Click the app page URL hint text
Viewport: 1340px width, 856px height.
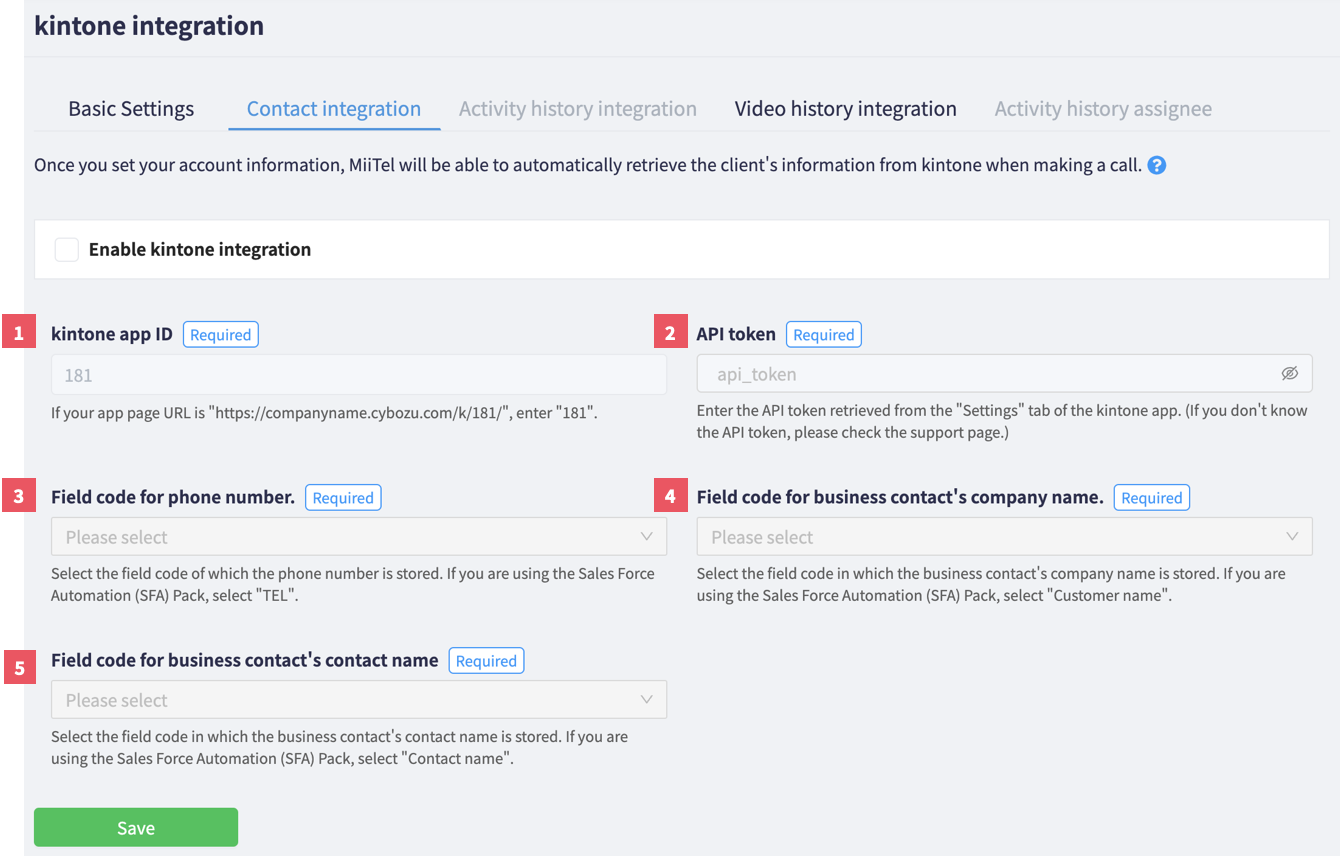(x=324, y=412)
